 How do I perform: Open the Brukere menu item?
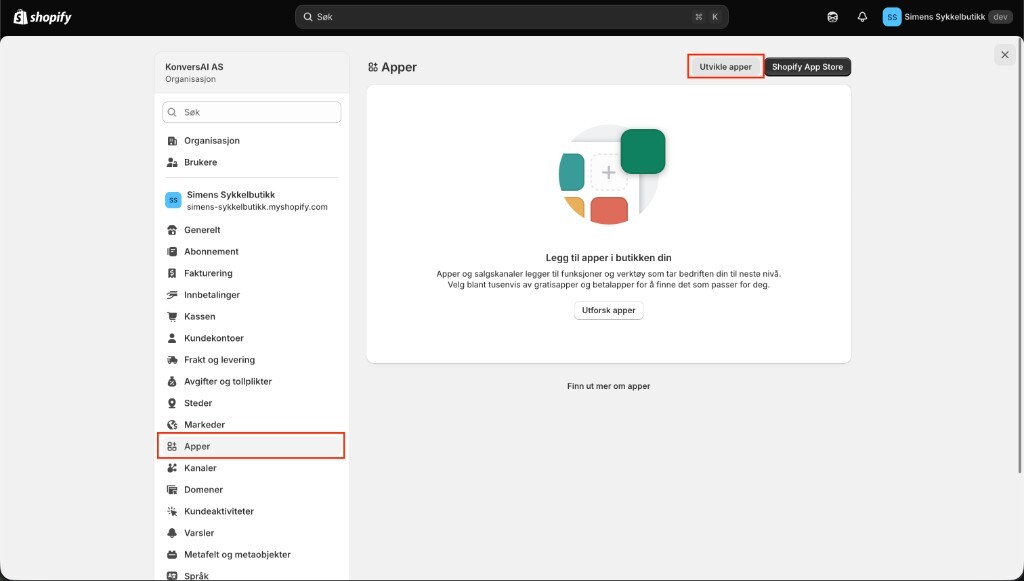[251, 163]
